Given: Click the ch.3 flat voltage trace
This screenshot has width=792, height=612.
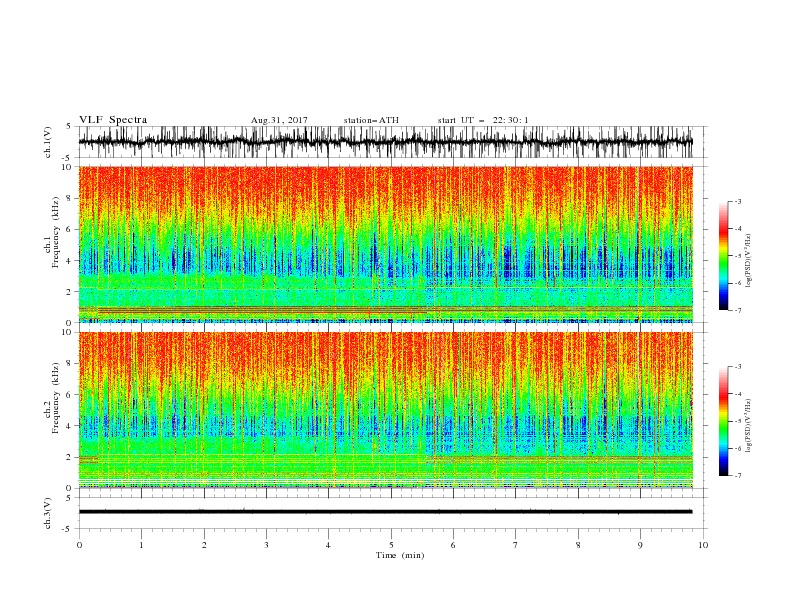Looking at the screenshot, I should [x=385, y=512].
